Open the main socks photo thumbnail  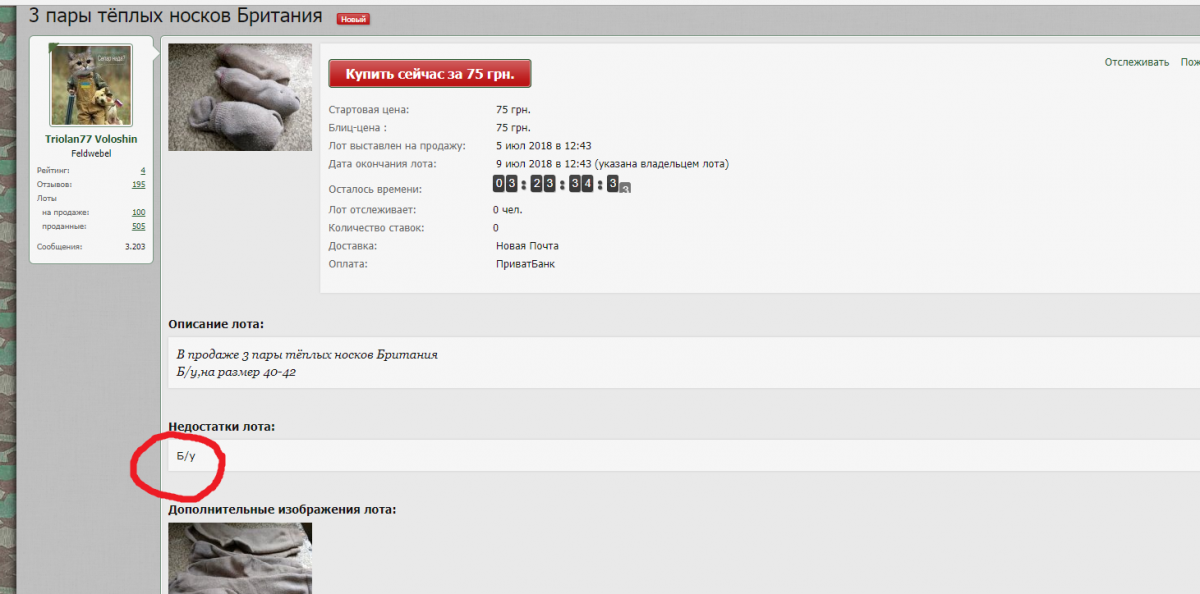pos(240,97)
